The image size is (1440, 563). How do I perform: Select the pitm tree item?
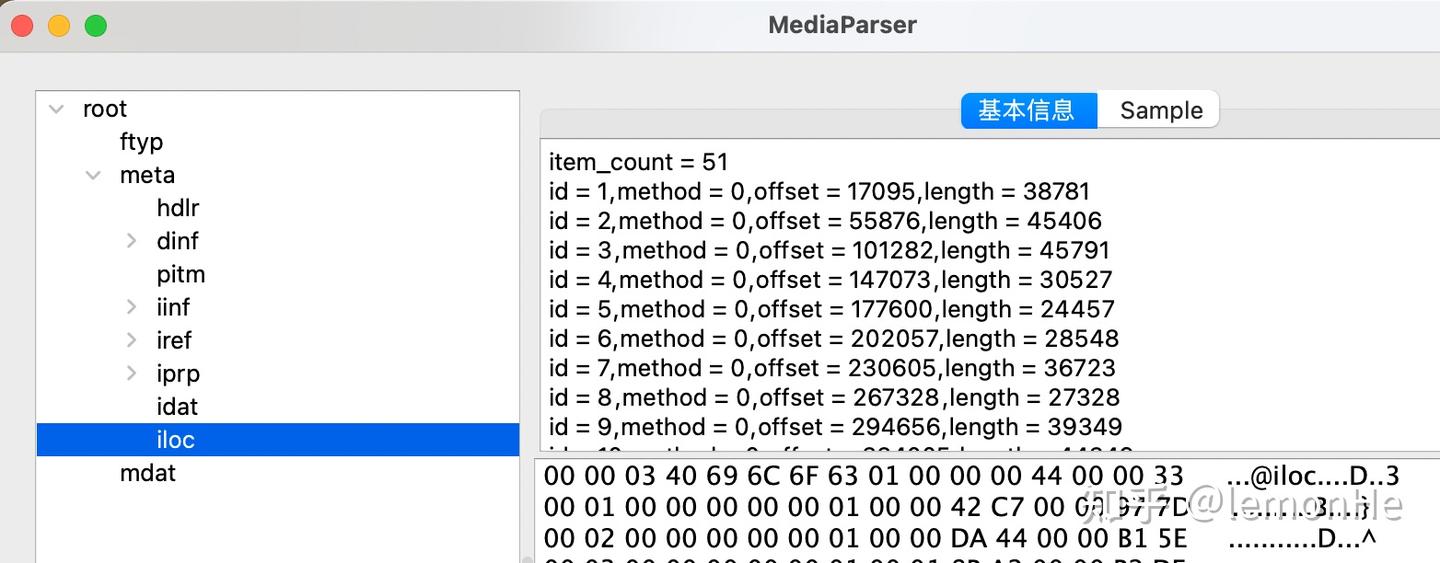(x=181, y=274)
